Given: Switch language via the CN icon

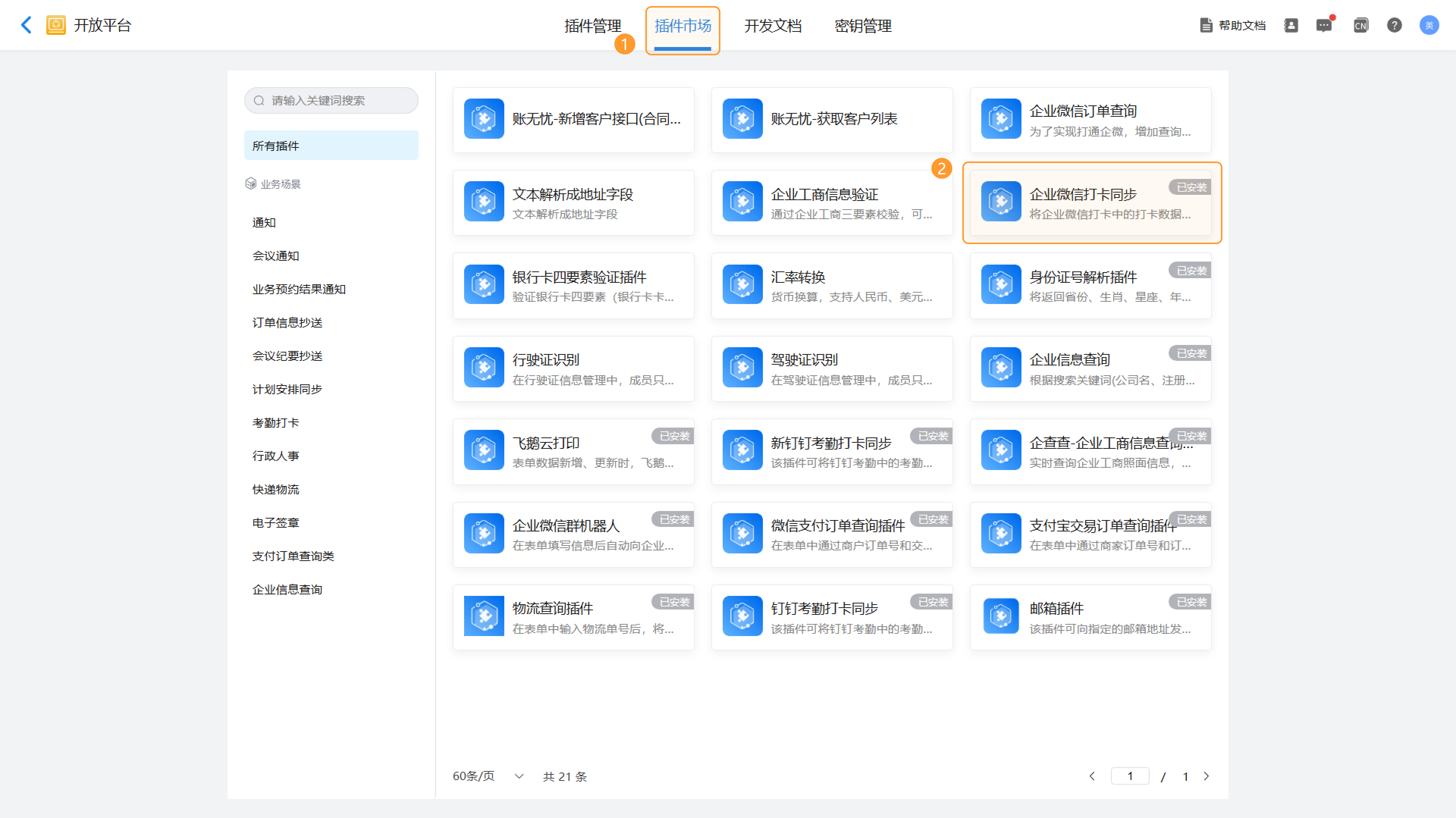Looking at the screenshot, I should click(x=1360, y=25).
